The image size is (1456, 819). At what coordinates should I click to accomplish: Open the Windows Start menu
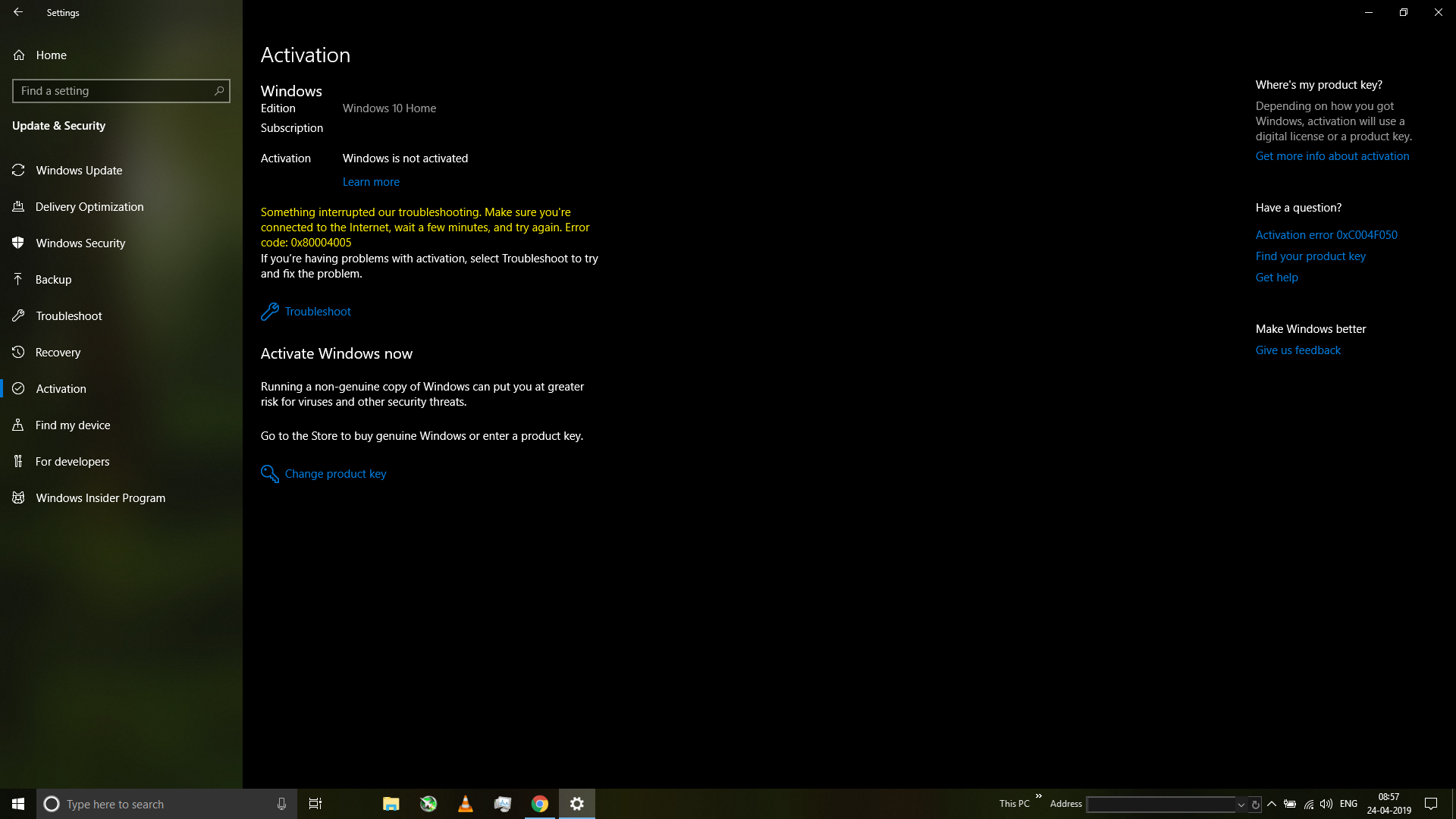18,804
